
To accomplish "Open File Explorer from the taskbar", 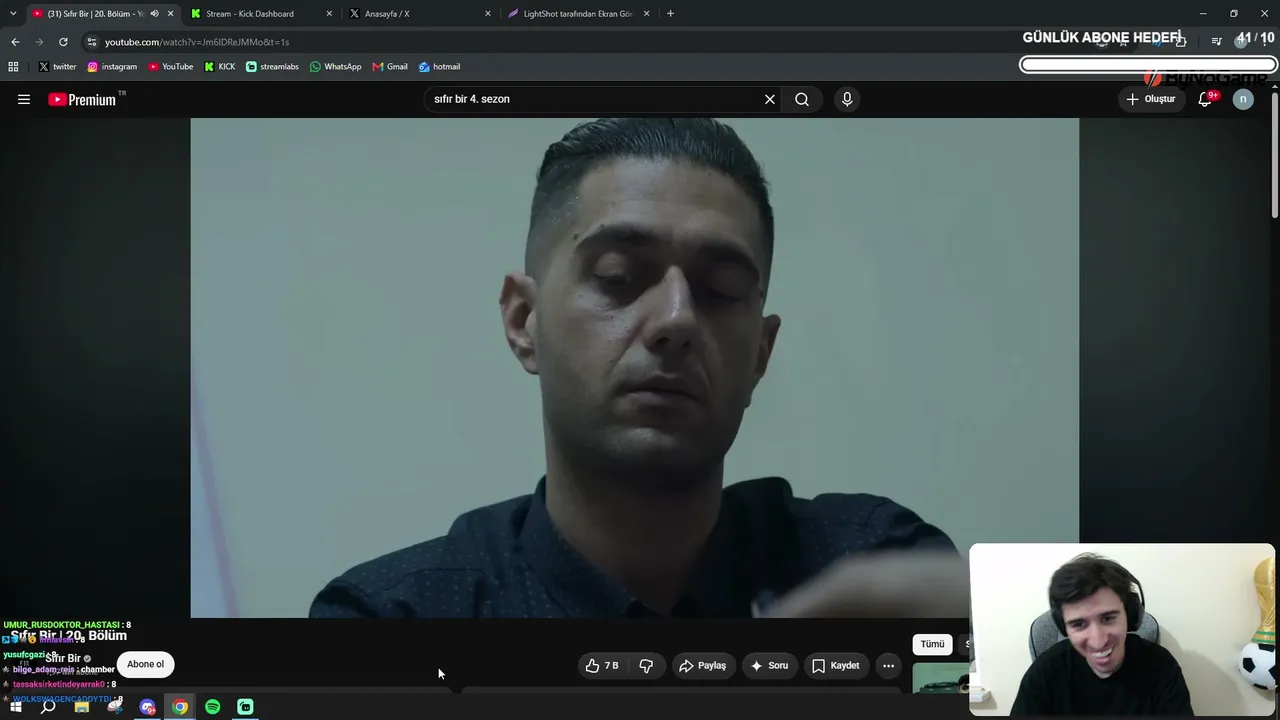I will [x=82, y=707].
